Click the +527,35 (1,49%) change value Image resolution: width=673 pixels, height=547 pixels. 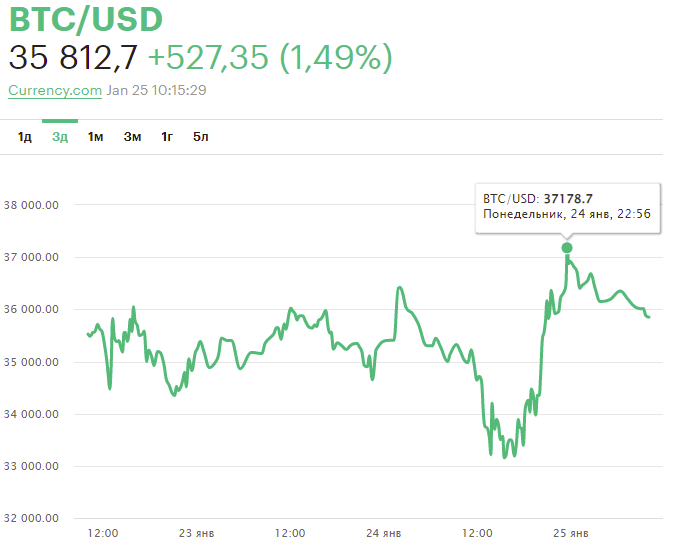point(270,58)
